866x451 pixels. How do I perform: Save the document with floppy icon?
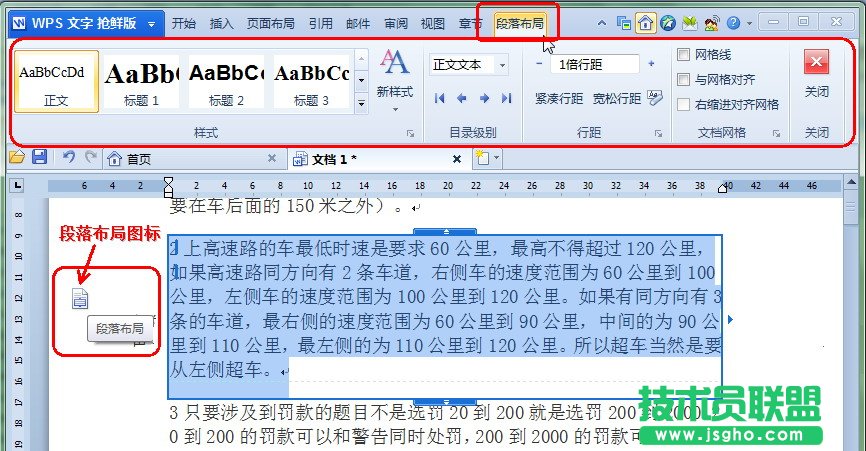click(39, 157)
